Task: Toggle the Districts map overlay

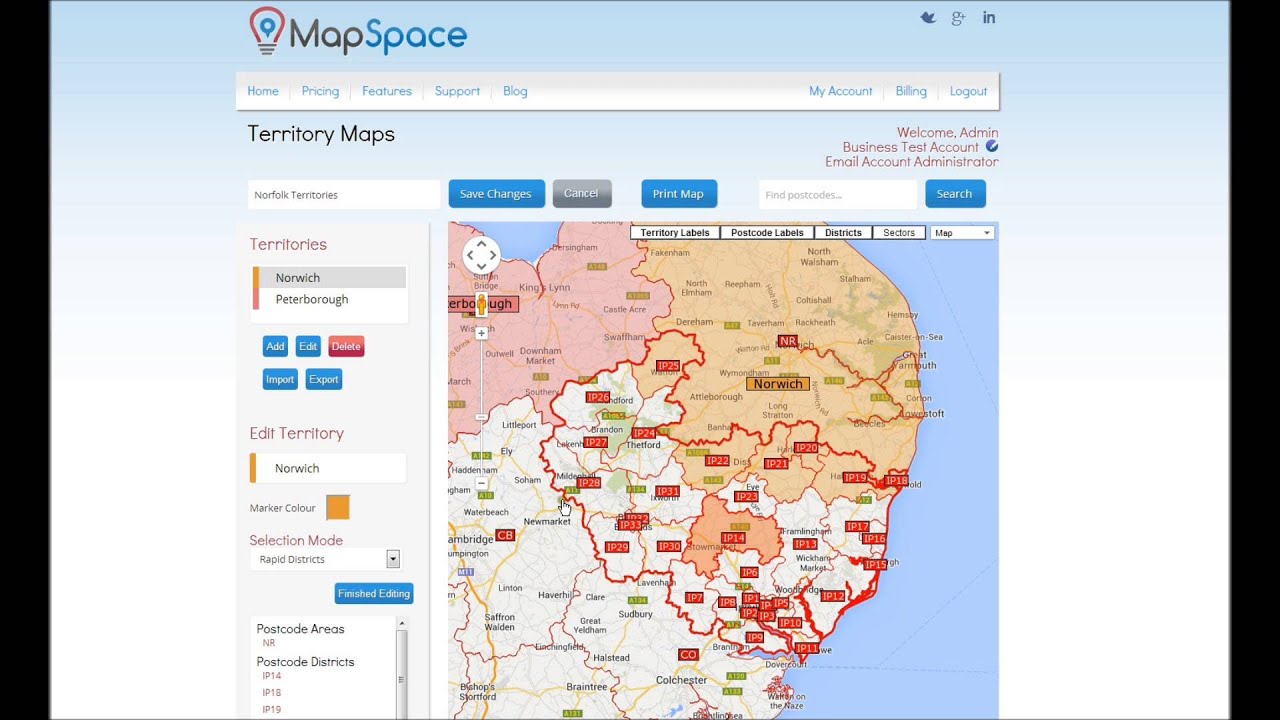Action: [x=843, y=232]
